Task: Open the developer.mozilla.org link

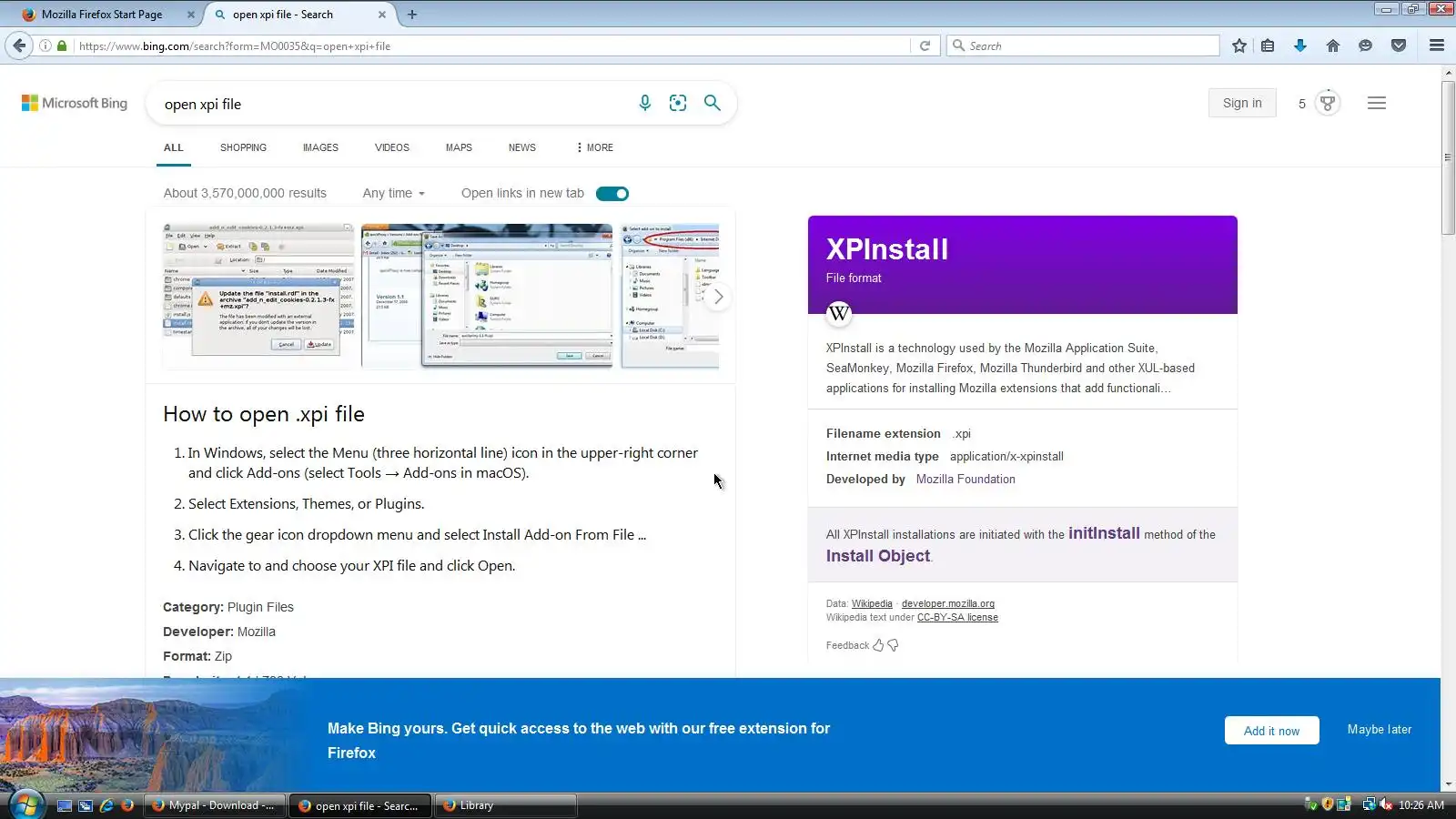Action: coord(948,604)
